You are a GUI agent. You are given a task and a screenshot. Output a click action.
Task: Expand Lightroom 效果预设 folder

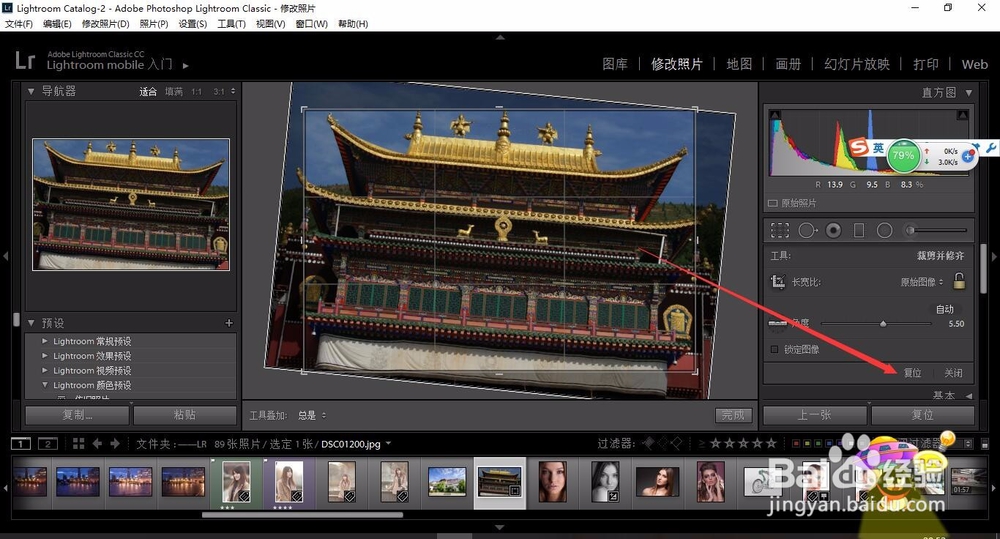click(x=45, y=355)
